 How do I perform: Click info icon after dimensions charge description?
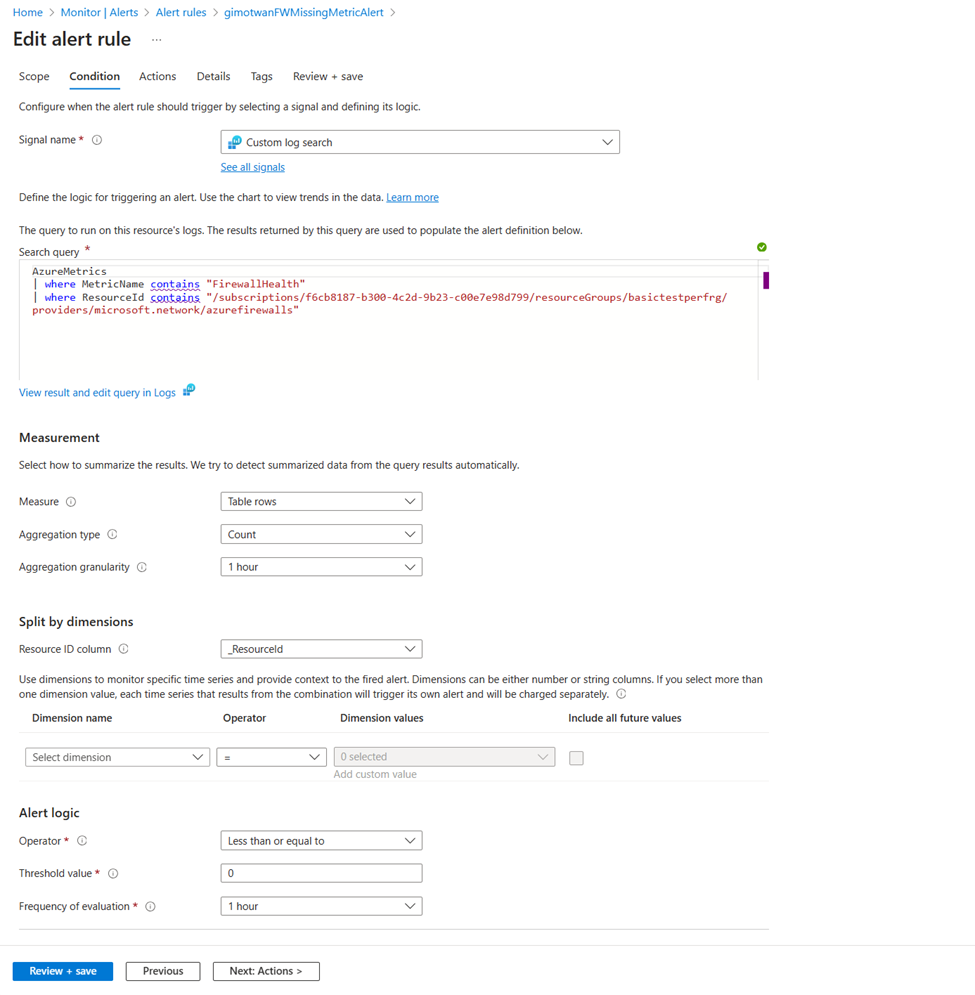pyautogui.click(x=621, y=694)
